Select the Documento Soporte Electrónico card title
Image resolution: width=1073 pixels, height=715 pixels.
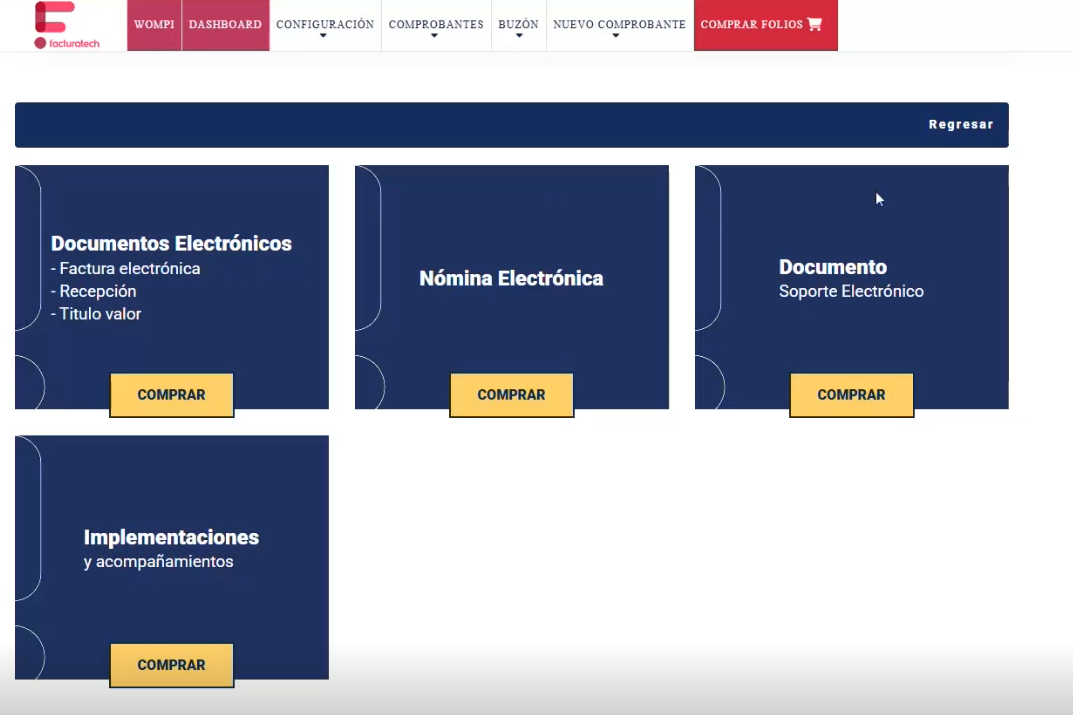click(833, 267)
